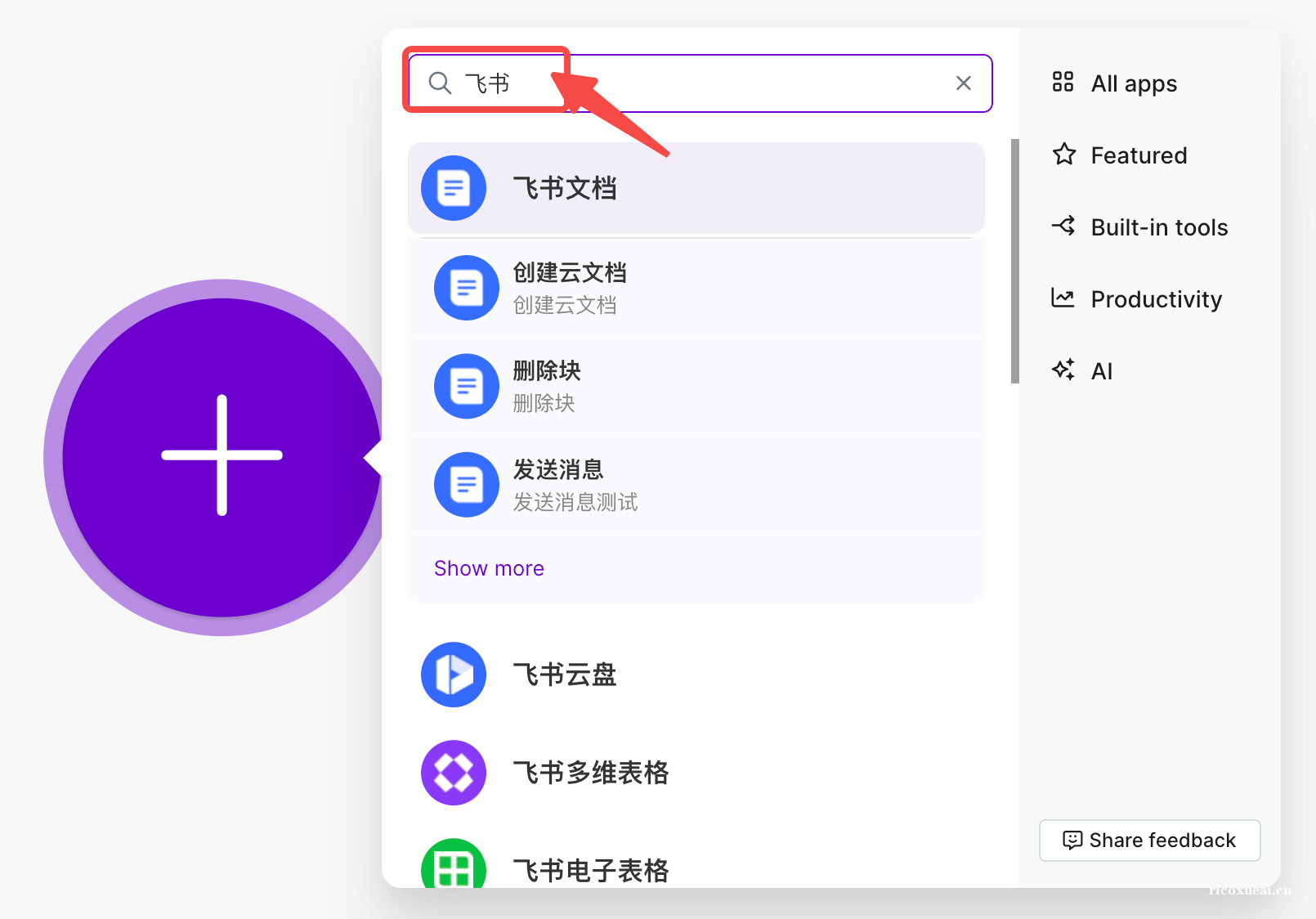Select the 飞书文档 app title
The width and height of the screenshot is (1316, 919).
click(x=565, y=188)
